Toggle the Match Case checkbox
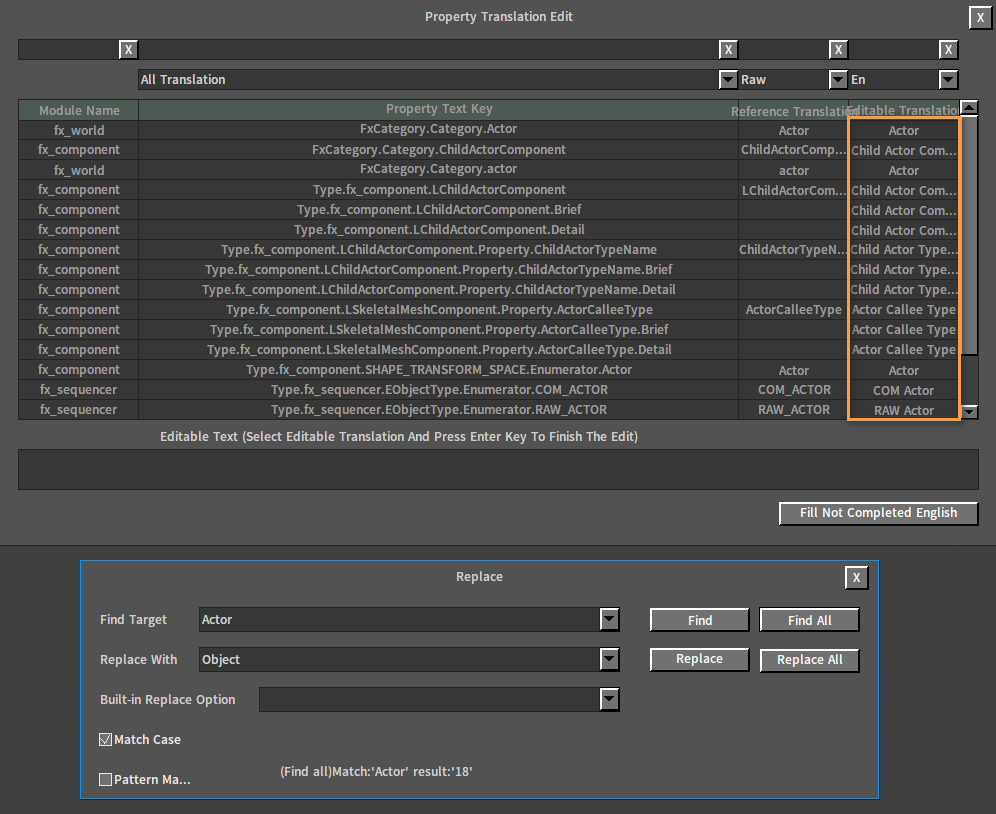Viewport: 996px width, 814px height. tap(106, 740)
